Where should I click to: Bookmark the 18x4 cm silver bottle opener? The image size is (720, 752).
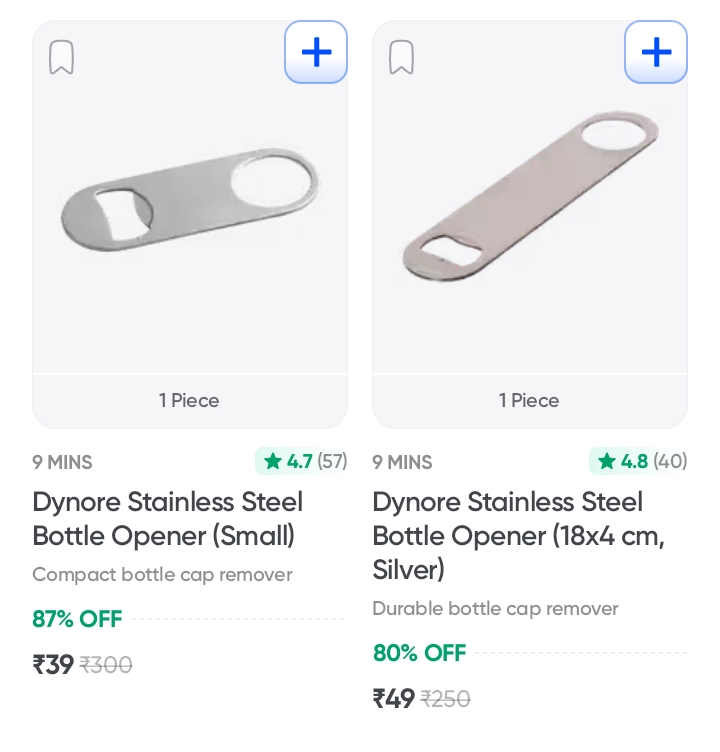coord(402,57)
